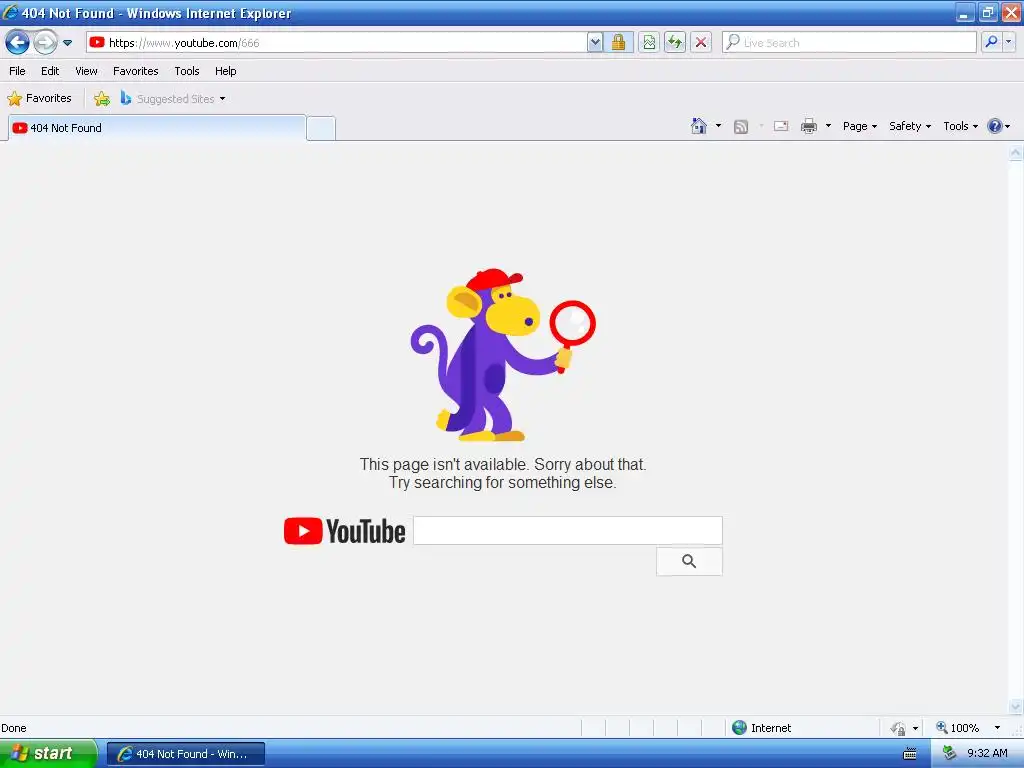Open the Page command menu
The width and height of the screenshot is (1024, 768).
click(x=859, y=126)
